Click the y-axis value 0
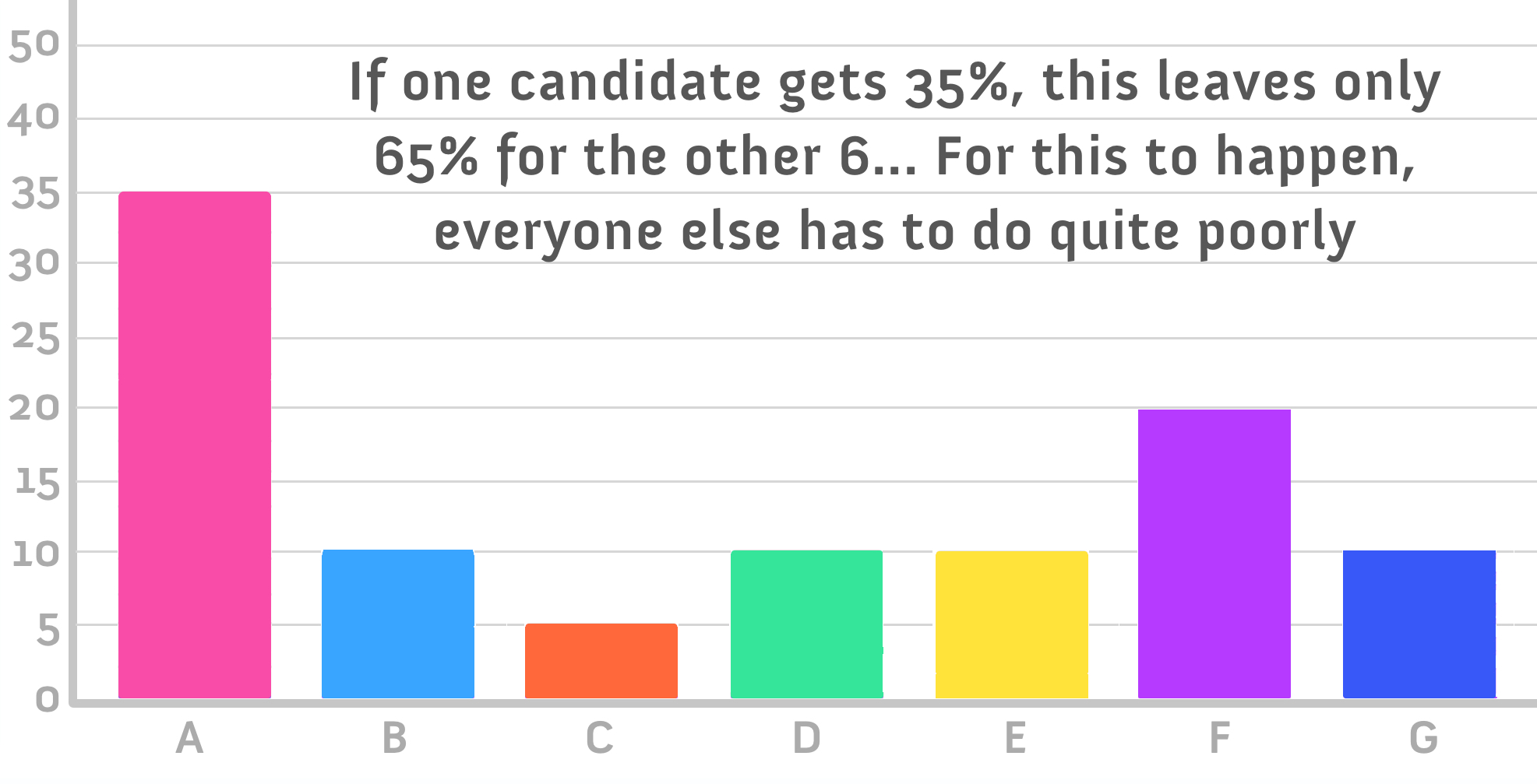Viewport: 1537px width, 784px height. [x=48, y=699]
